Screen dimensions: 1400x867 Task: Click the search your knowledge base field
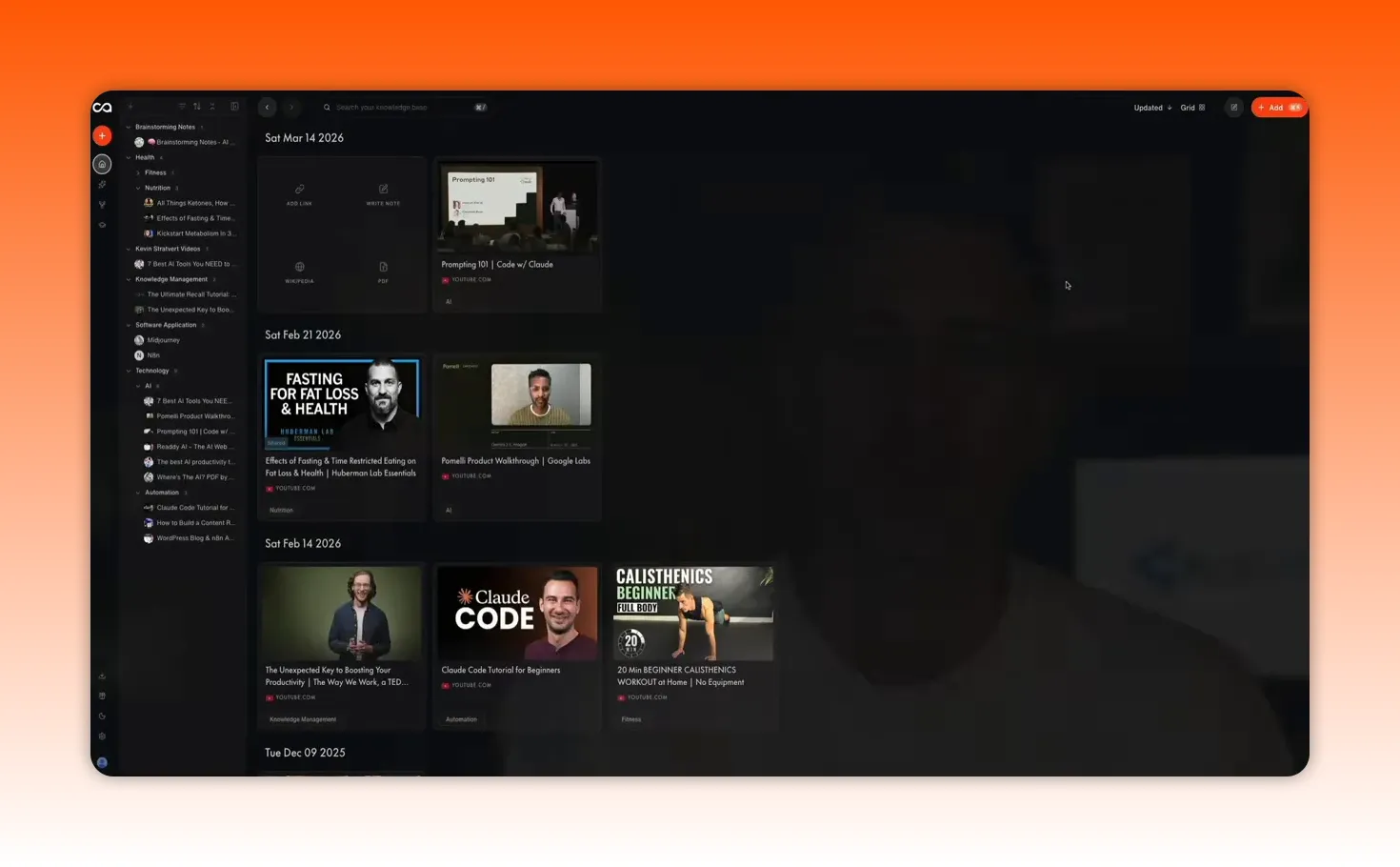pos(405,108)
